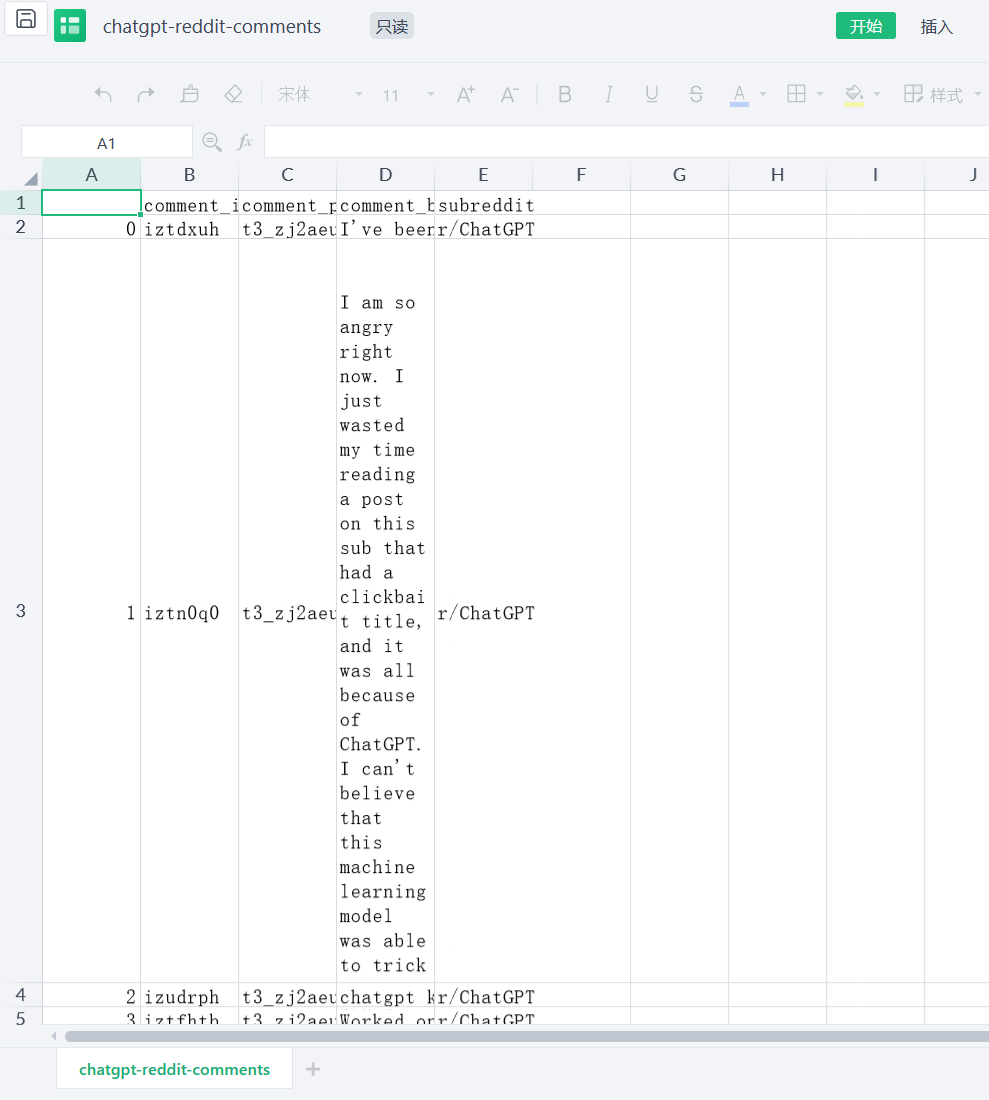This screenshot has height=1100, width=989.
Task: Switch to the 开始 tab
Action: tap(865, 26)
